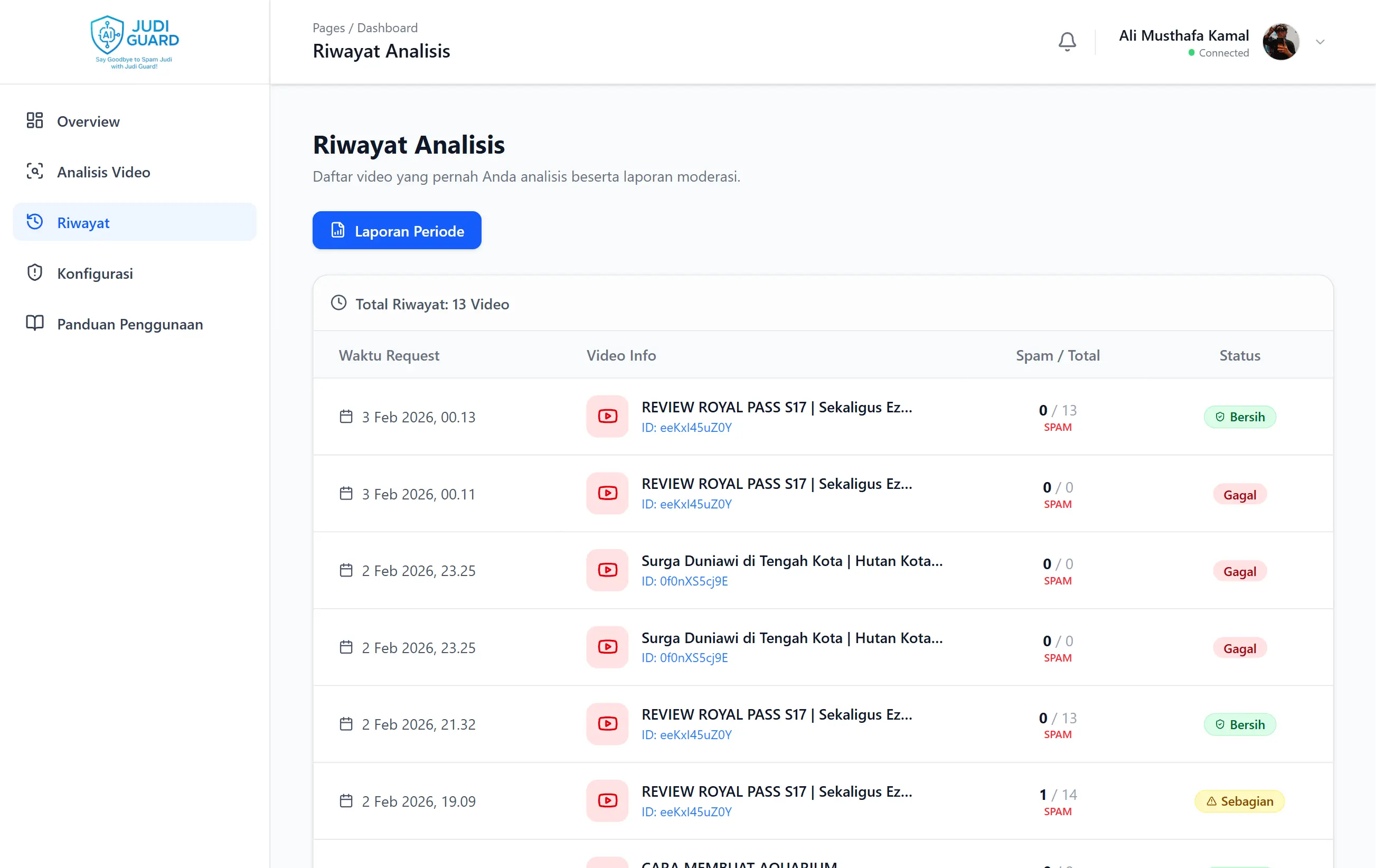Click the Waktu Request column header
This screenshot has height=868, width=1376.
click(x=389, y=355)
